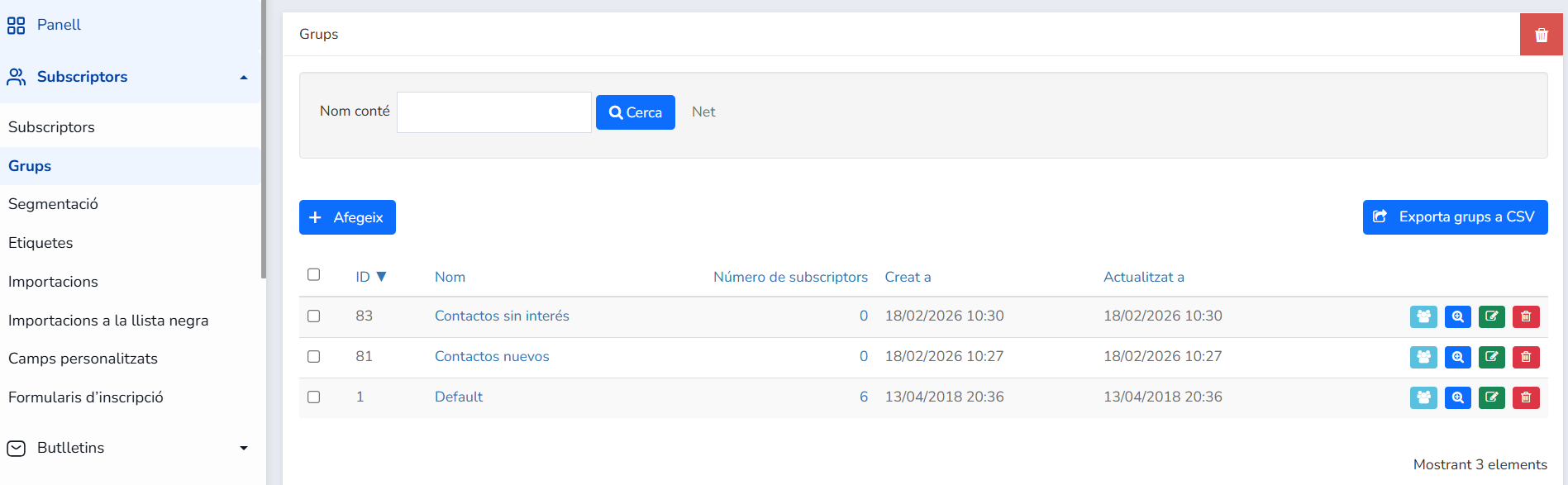Image resolution: width=1568 pixels, height=485 pixels.
Task: Export groups with Exporta grups a CSV
Action: [1455, 217]
